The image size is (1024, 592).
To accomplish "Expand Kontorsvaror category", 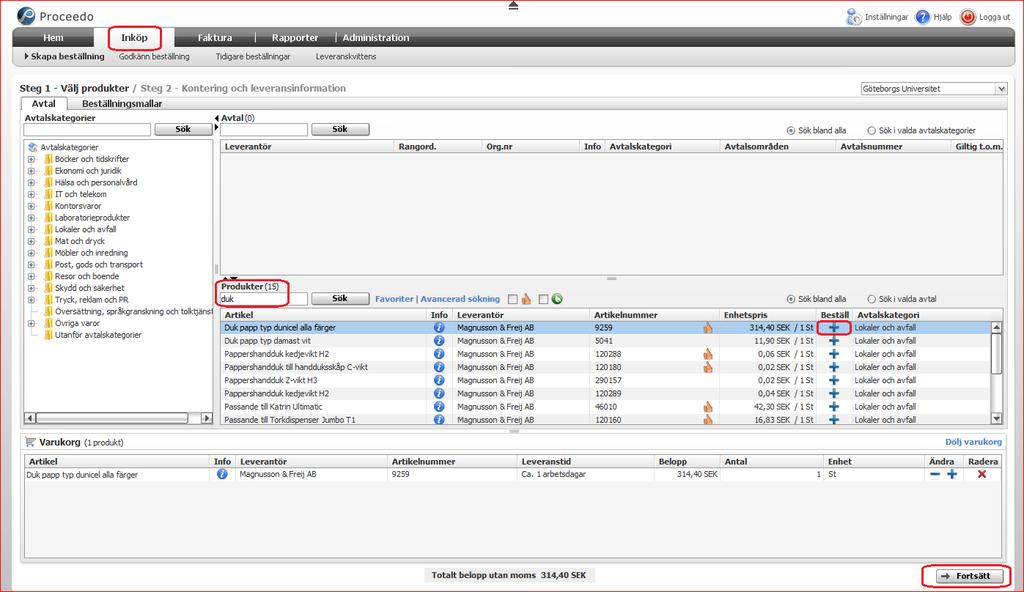I will tap(31, 206).
